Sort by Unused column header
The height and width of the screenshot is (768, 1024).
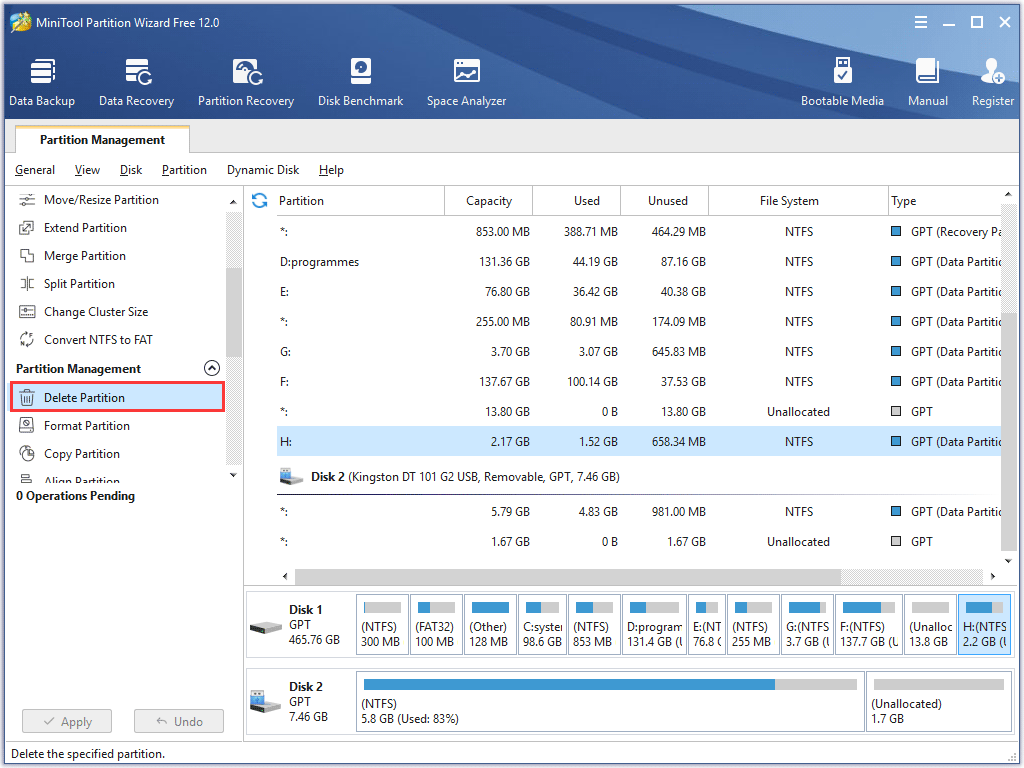667,200
